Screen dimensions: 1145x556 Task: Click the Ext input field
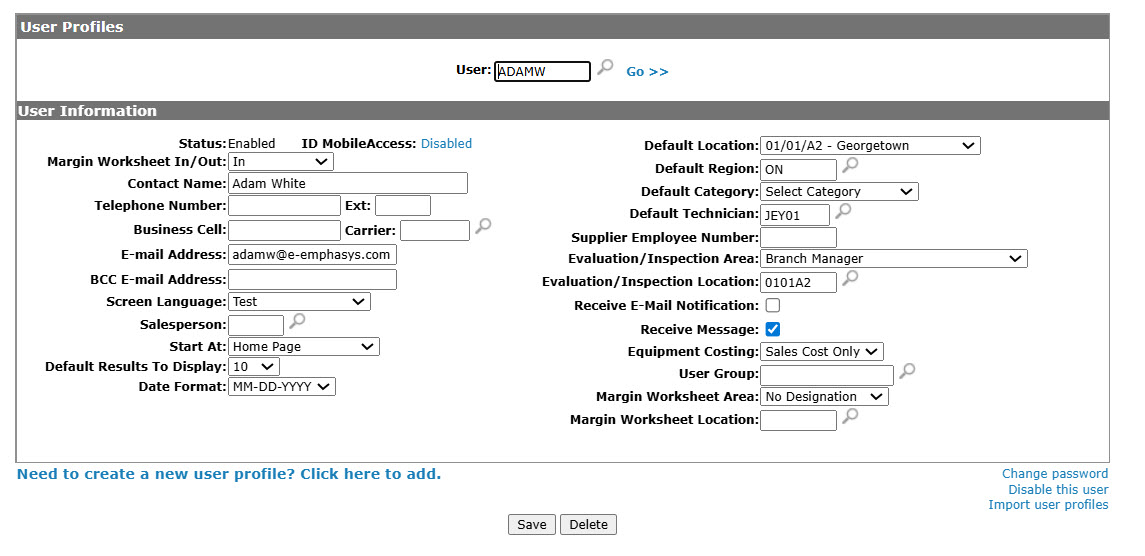[x=403, y=205]
